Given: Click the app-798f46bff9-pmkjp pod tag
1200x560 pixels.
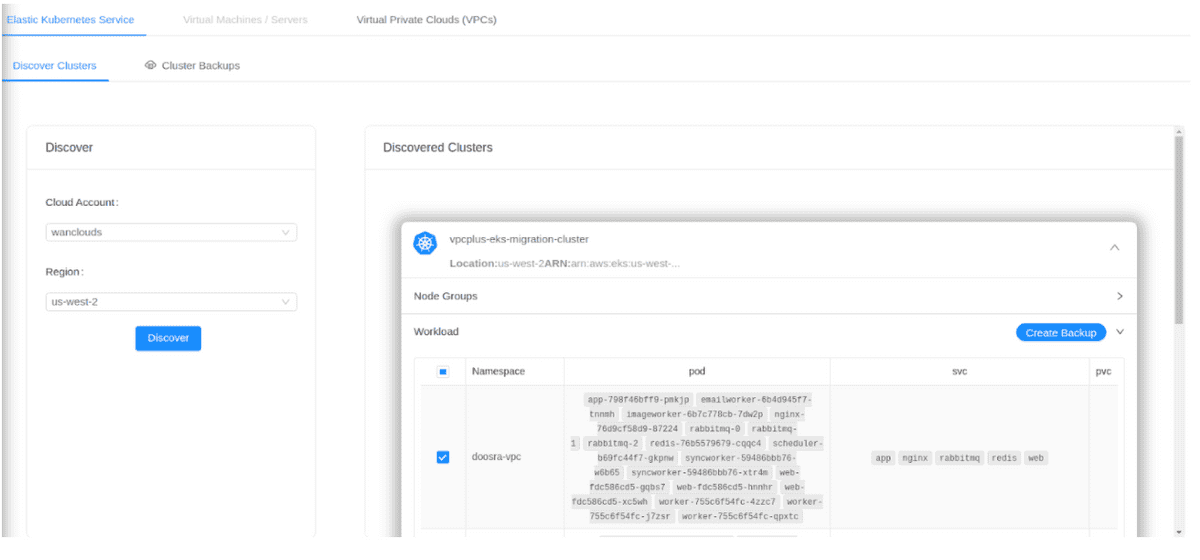Looking at the screenshot, I should coord(638,400).
